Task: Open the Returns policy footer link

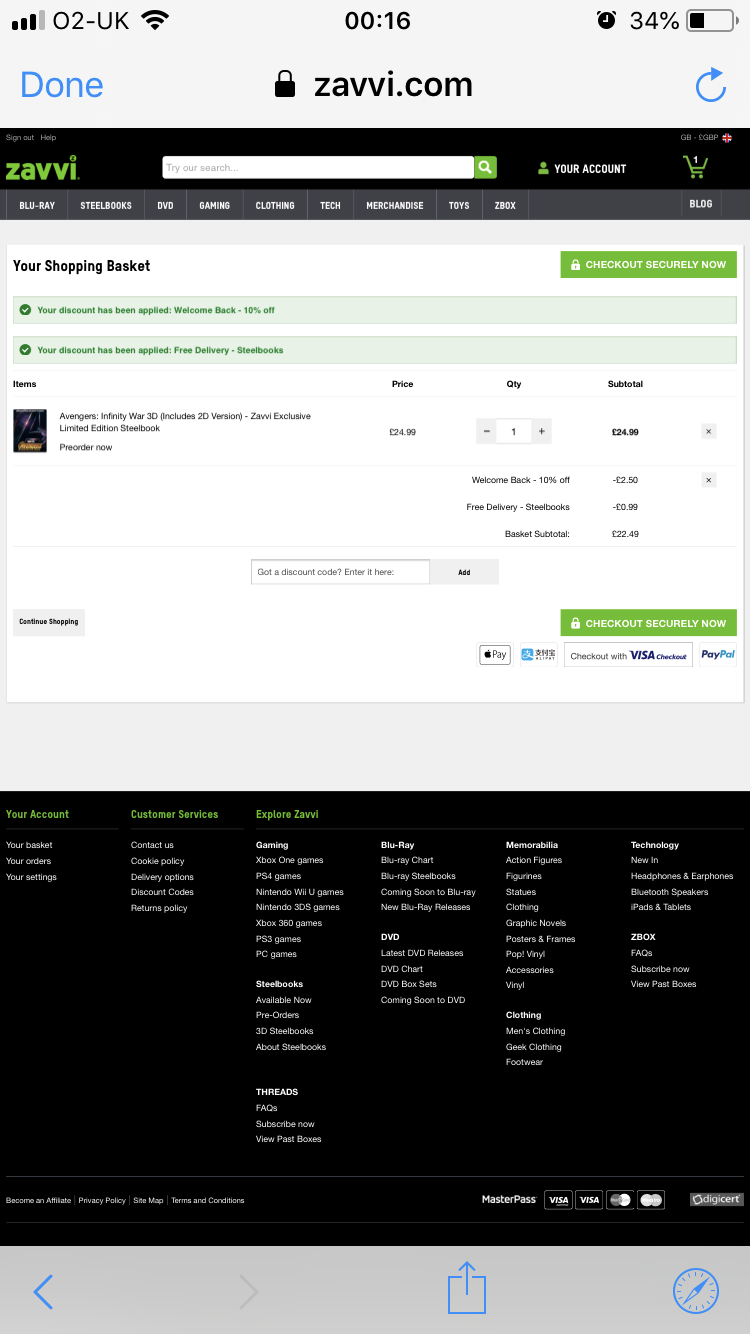Action: click(x=159, y=908)
